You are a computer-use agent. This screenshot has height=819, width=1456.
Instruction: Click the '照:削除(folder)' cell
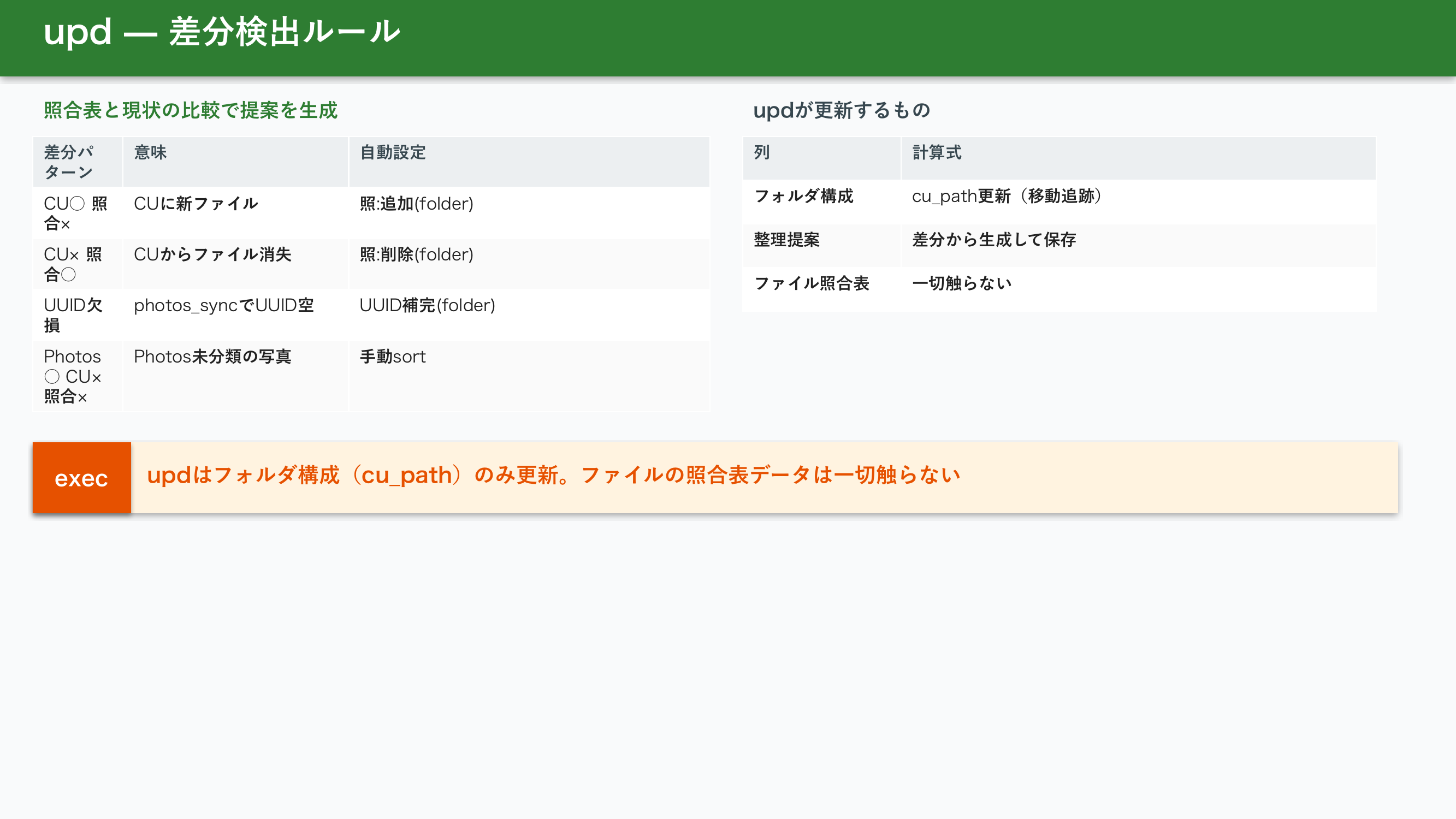click(x=417, y=254)
